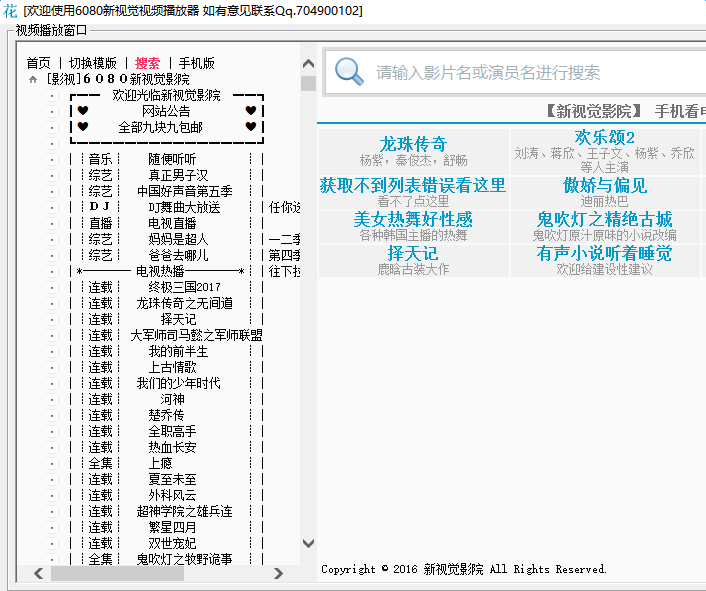Open 欢乐颂2 featured link
Image resolution: width=706 pixels, height=591 pixels.
coord(605,137)
